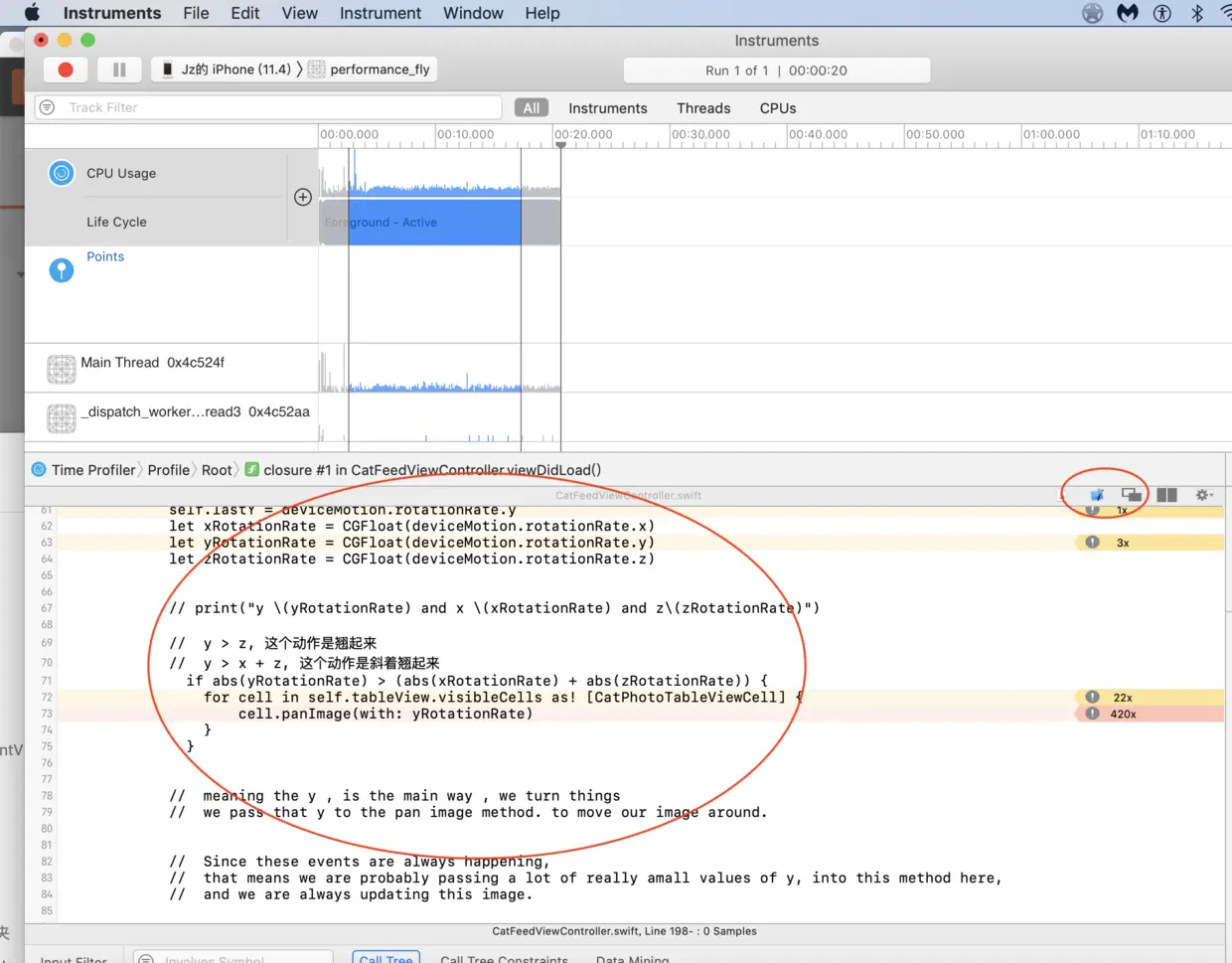Click the 00:10.000 mark on the timeline ruler
Screen dimensions: 1232x963
pyautogui.click(x=465, y=134)
